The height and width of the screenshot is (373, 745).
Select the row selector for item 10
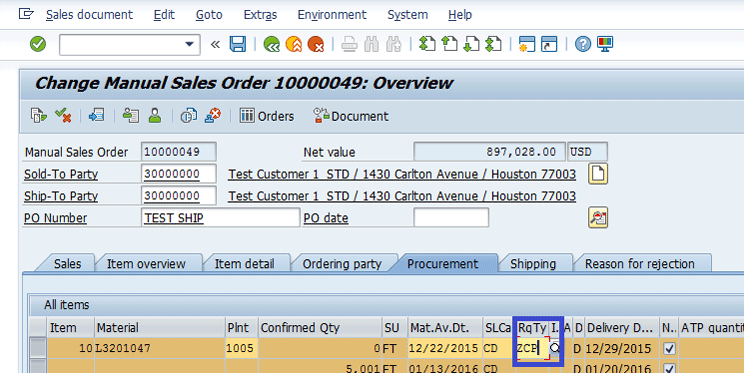[x=38, y=348]
